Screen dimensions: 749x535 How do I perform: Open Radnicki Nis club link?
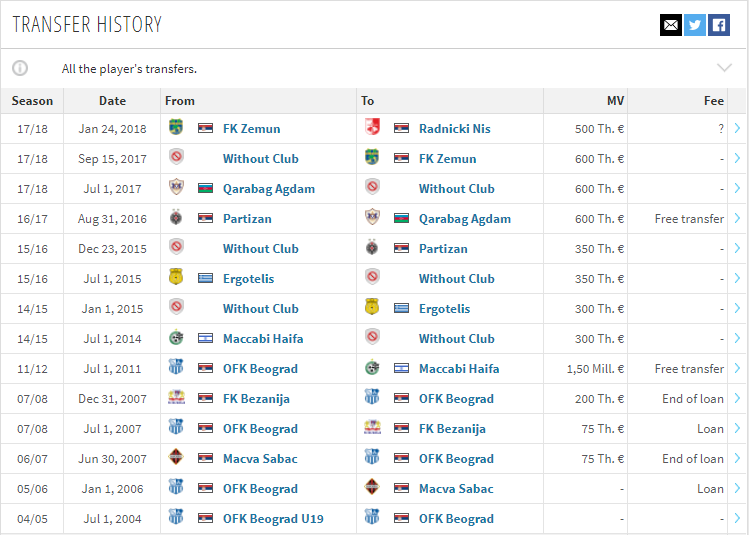[454, 128]
